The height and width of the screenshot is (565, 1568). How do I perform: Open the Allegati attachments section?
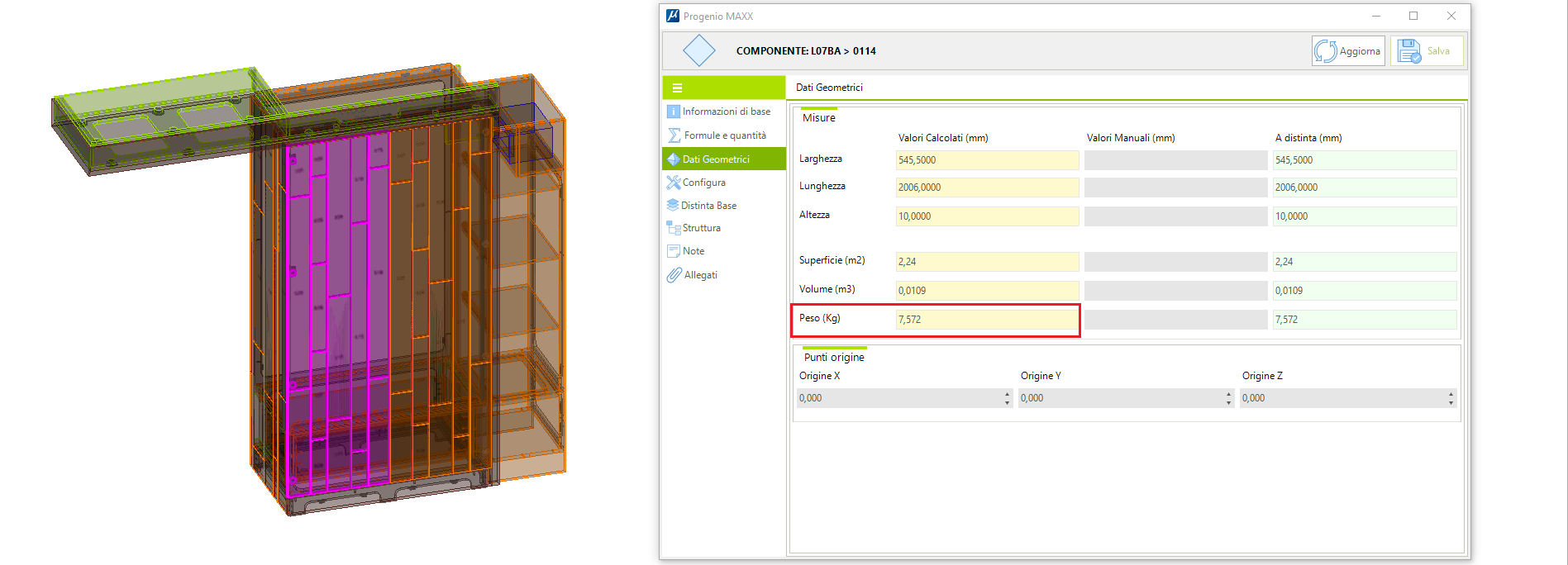coord(700,275)
